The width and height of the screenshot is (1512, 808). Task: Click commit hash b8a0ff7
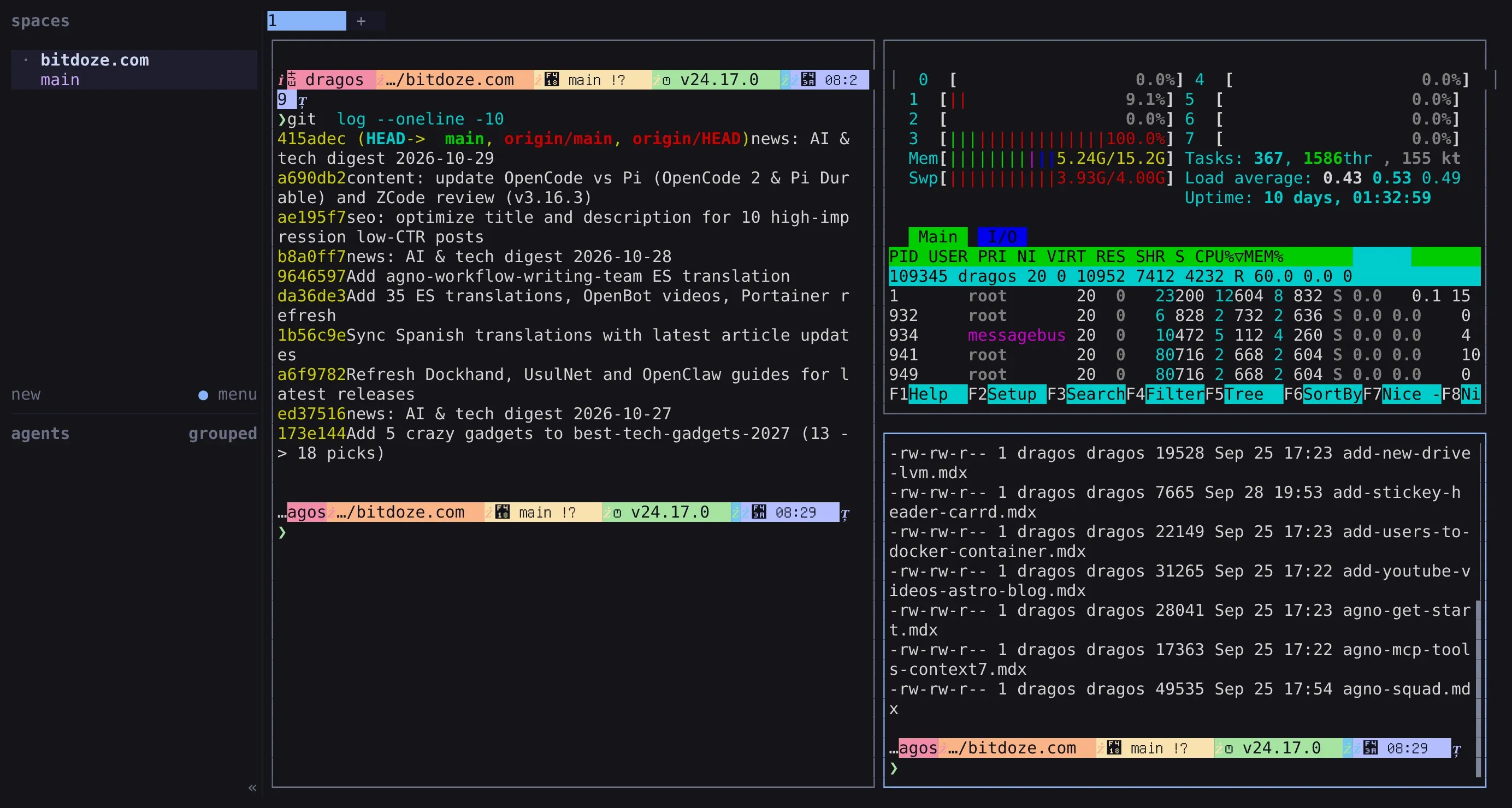(312, 257)
